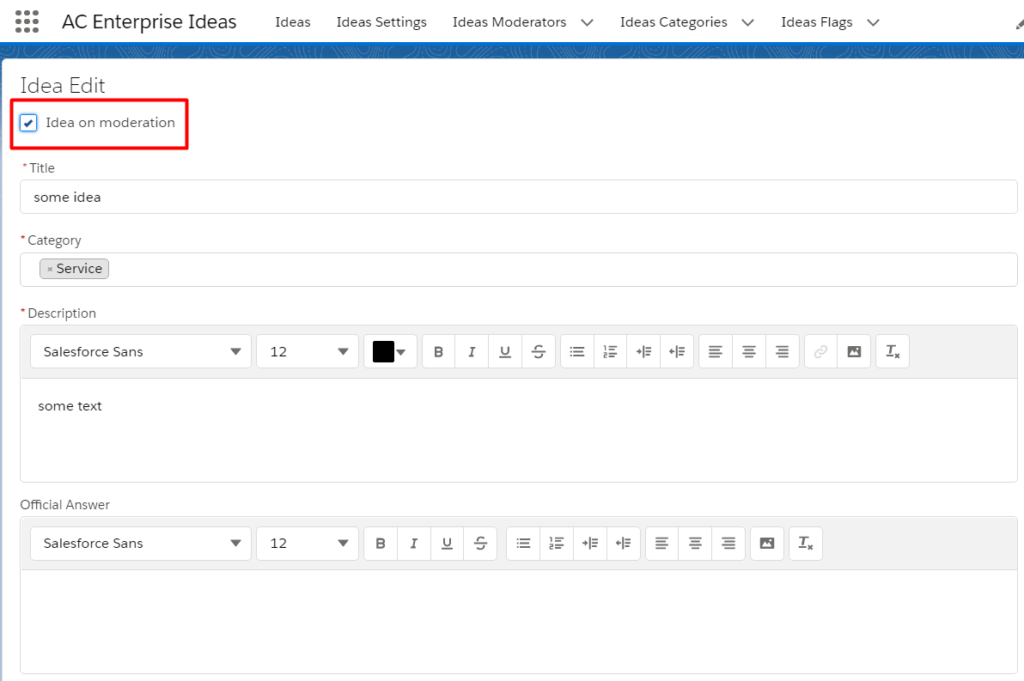The width and height of the screenshot is (1024, 681).
Task: Increase indent in Description toolbar
Action: point(643,351)
